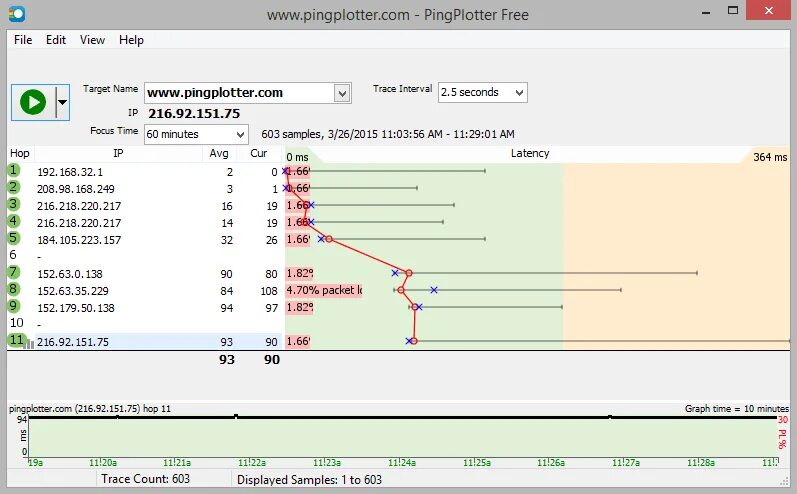797x494 pixels.
Task: Click bold current total 90
Action: pyautogui.click(x=272, y=360)
